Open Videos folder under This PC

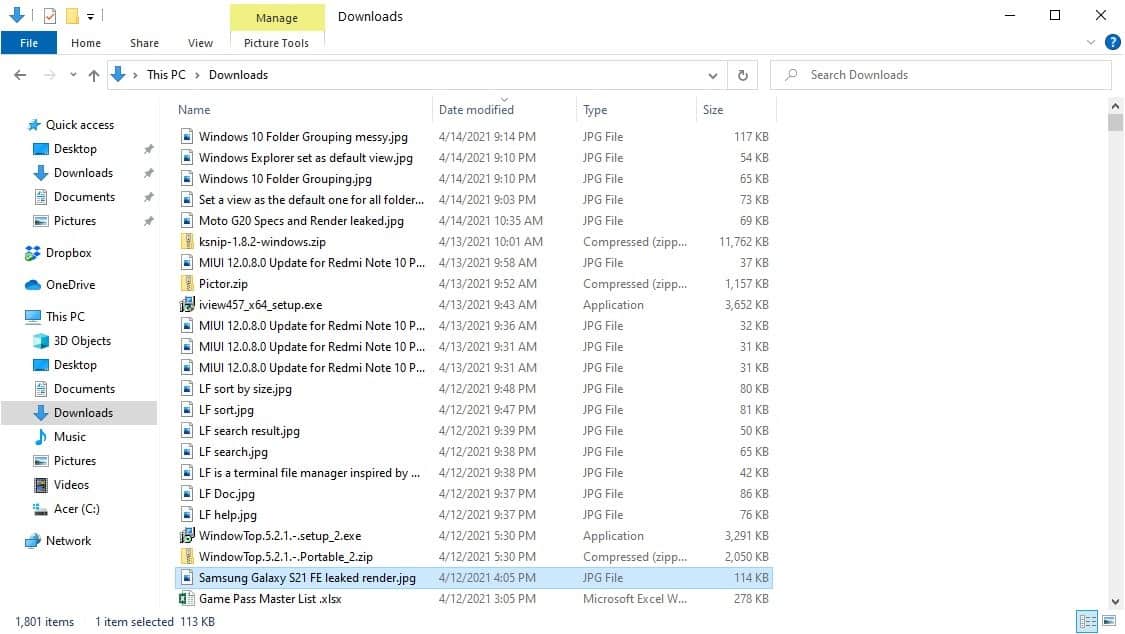click(x=71, y=485)
